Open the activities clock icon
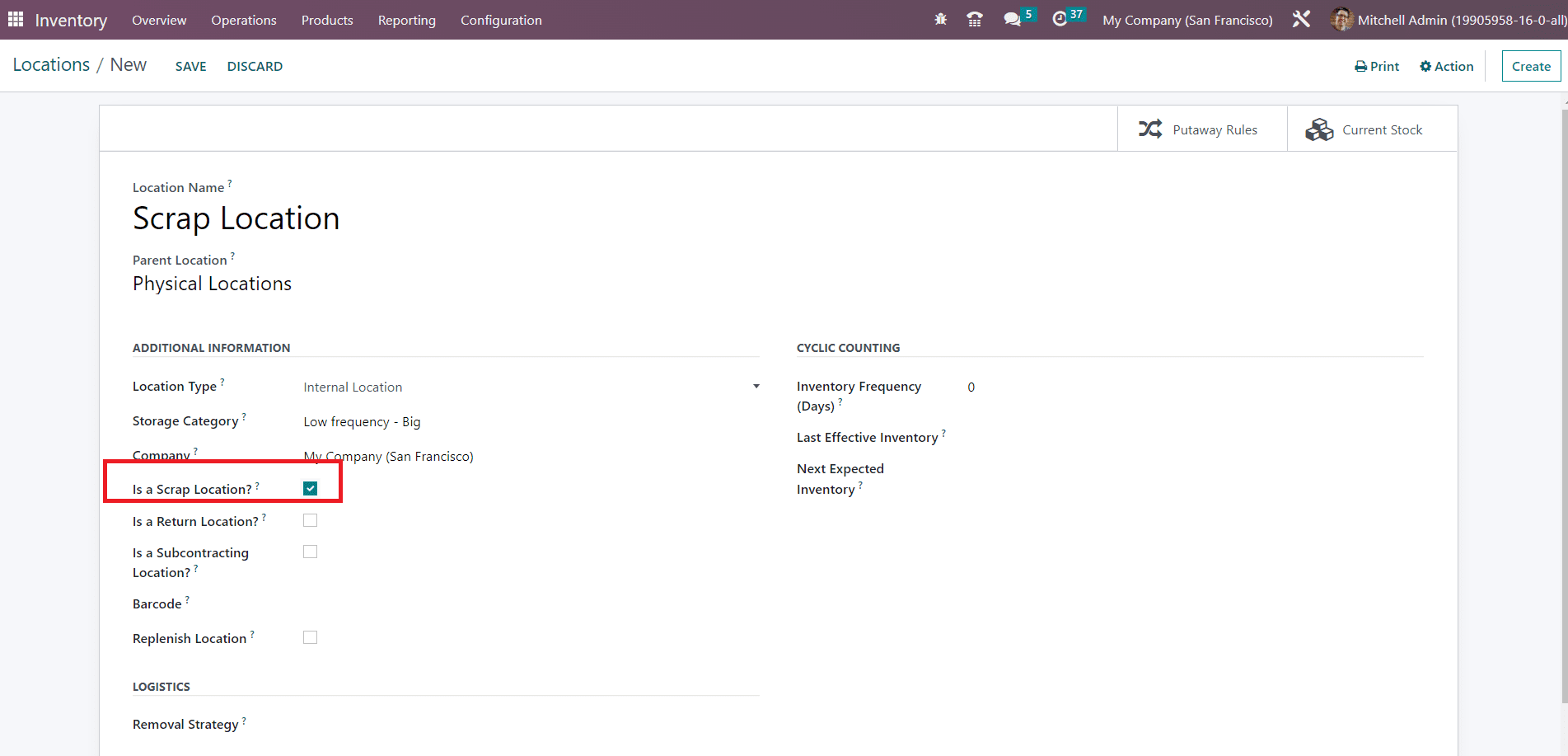 coord(1060,20)
